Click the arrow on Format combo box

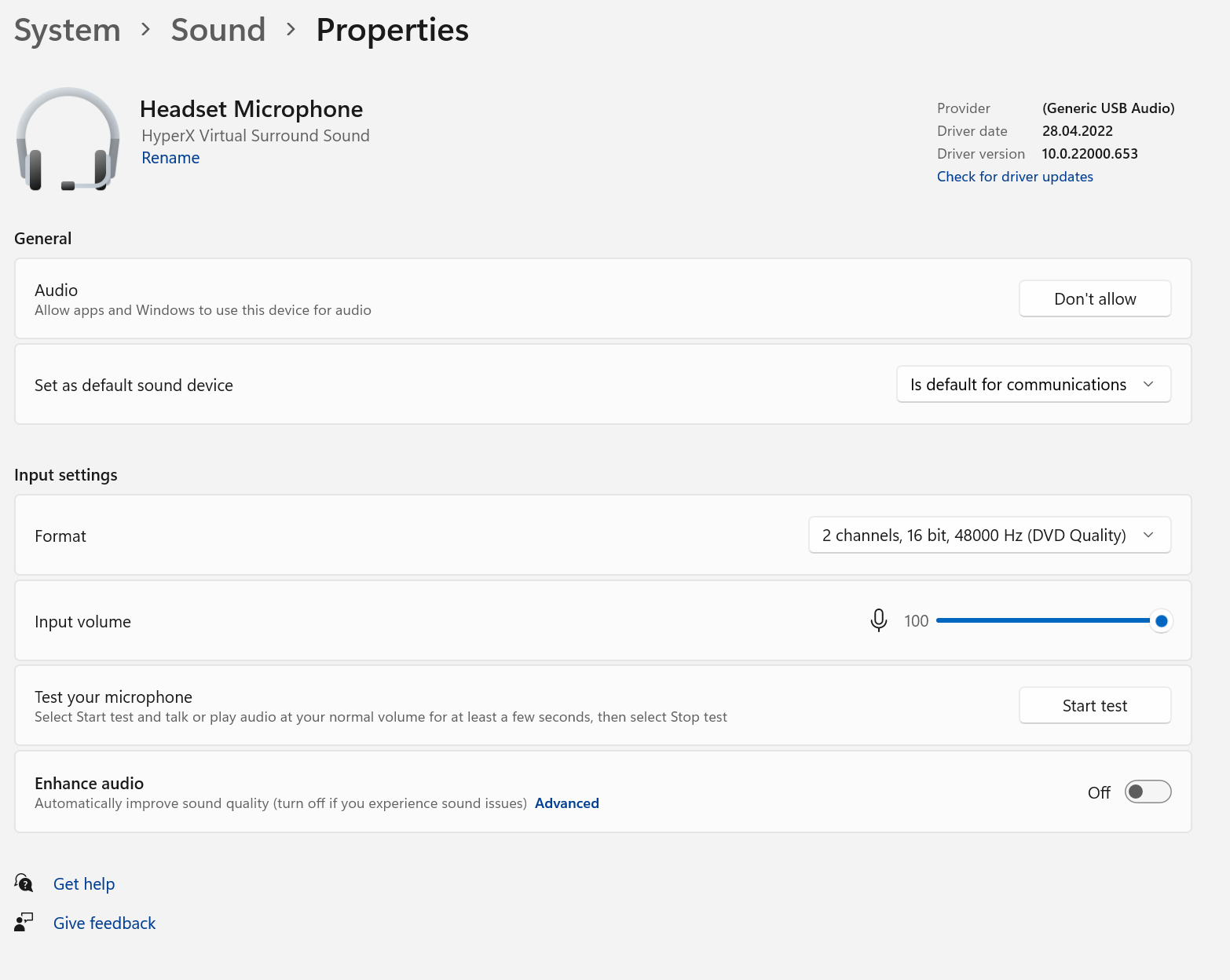tap(1148, 536)
